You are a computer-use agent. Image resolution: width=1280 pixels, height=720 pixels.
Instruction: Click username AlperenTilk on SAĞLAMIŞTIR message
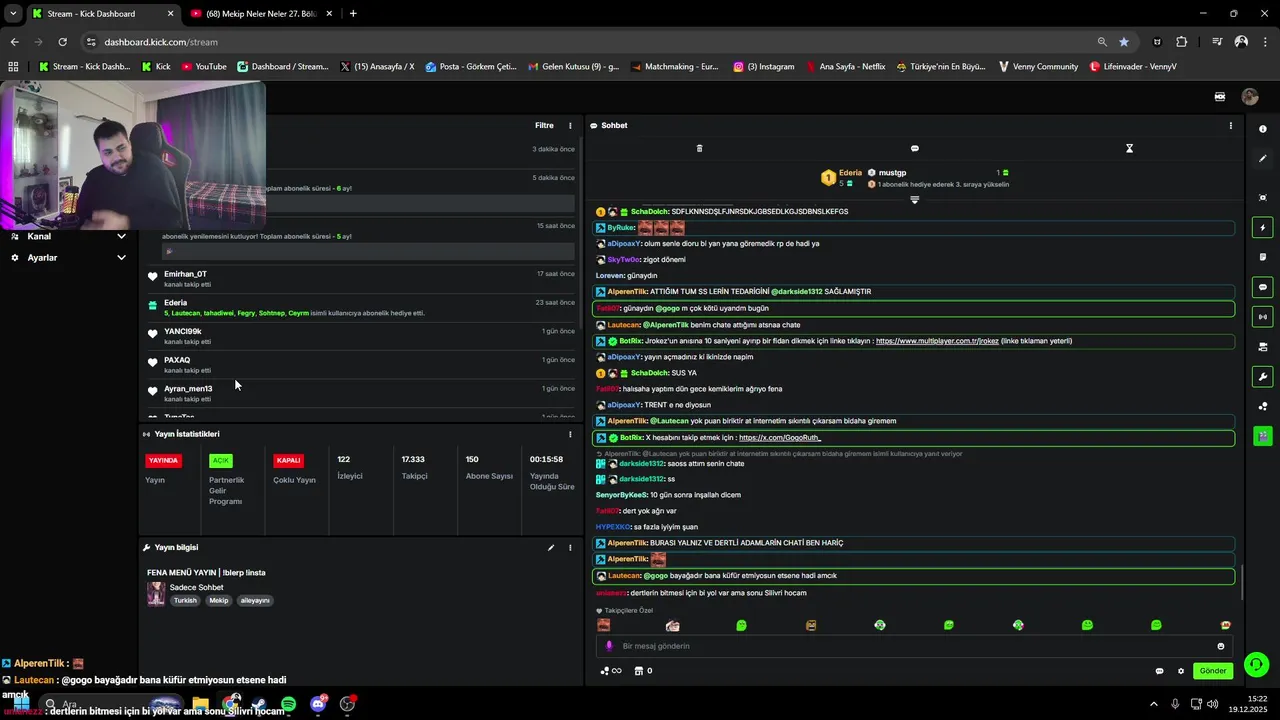tap(628, 292)
